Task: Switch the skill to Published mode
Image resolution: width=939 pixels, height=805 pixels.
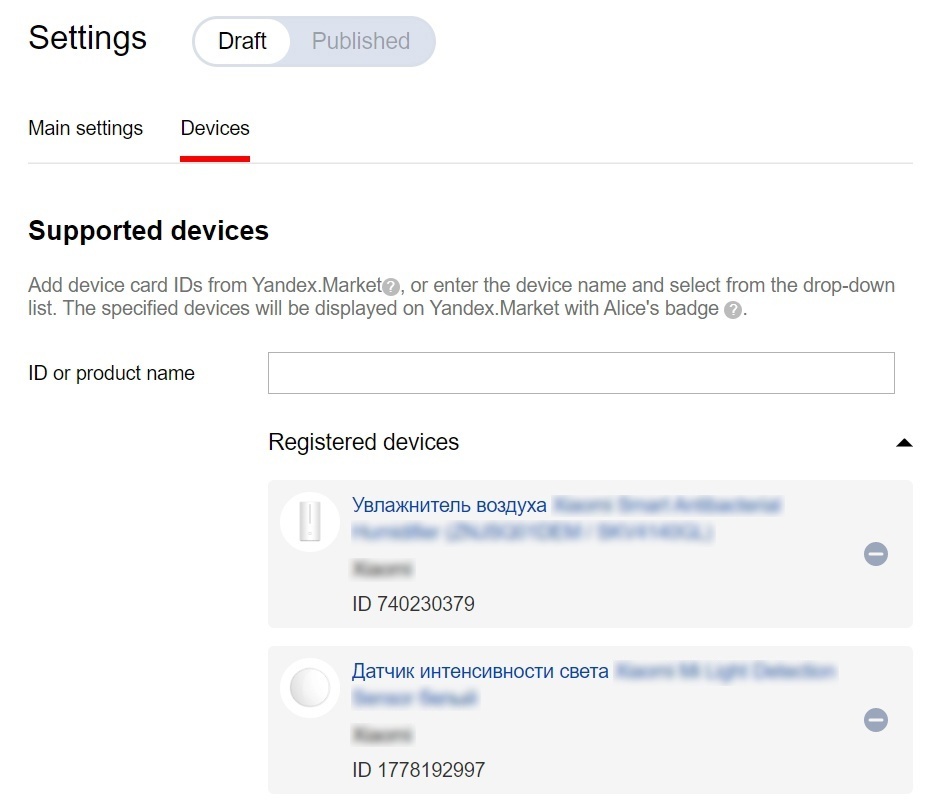Action: (x=360, y=41)
